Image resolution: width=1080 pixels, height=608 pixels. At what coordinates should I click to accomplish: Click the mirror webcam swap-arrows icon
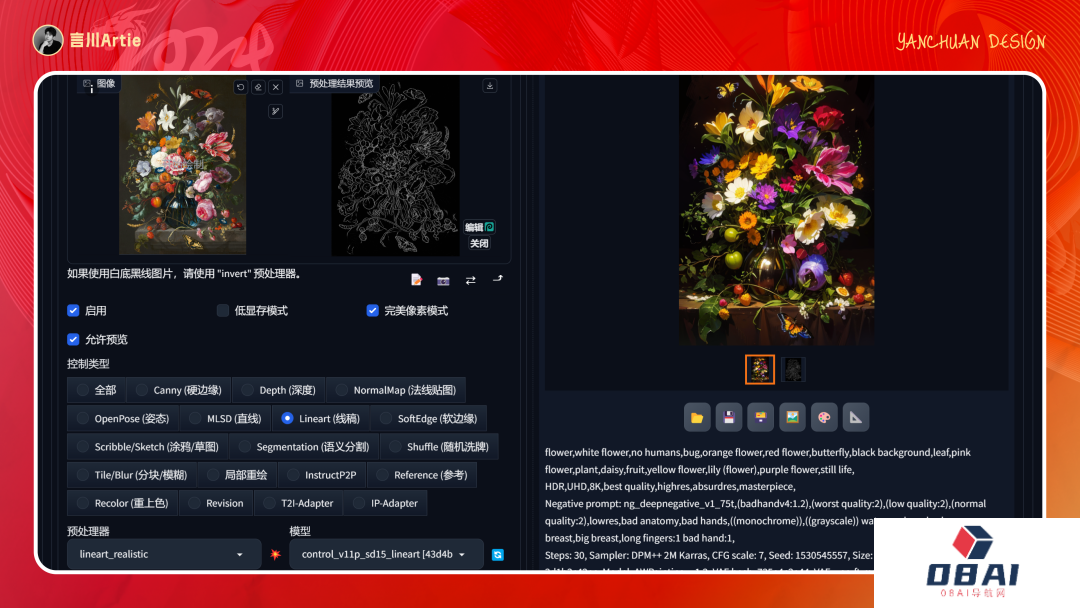[x=470, y=280]
